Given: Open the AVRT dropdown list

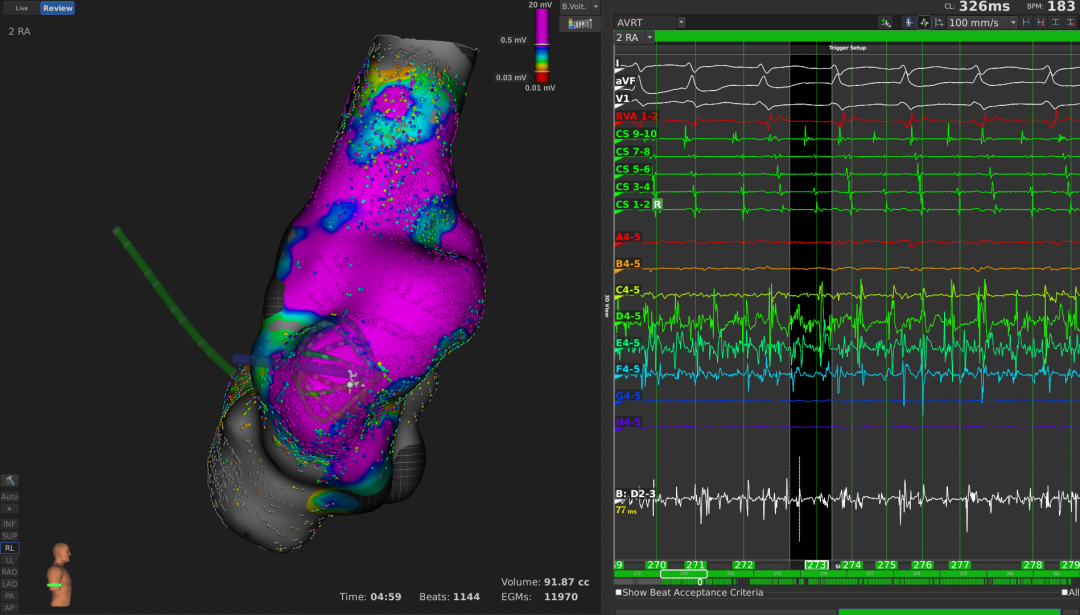Looking at the screenshot, I should [x=681, y=22].
